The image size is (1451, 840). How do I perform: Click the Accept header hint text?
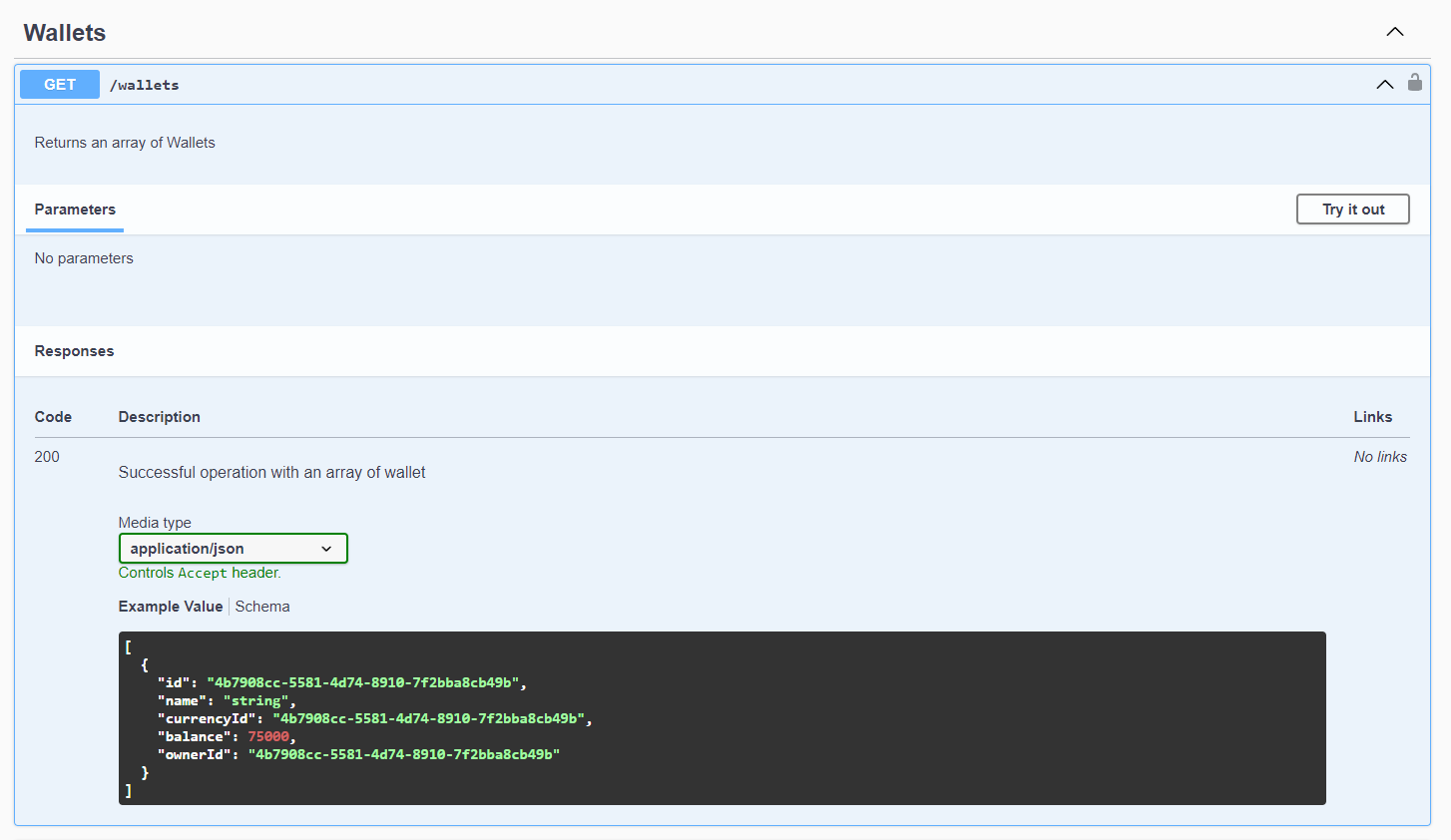(200, 573)
